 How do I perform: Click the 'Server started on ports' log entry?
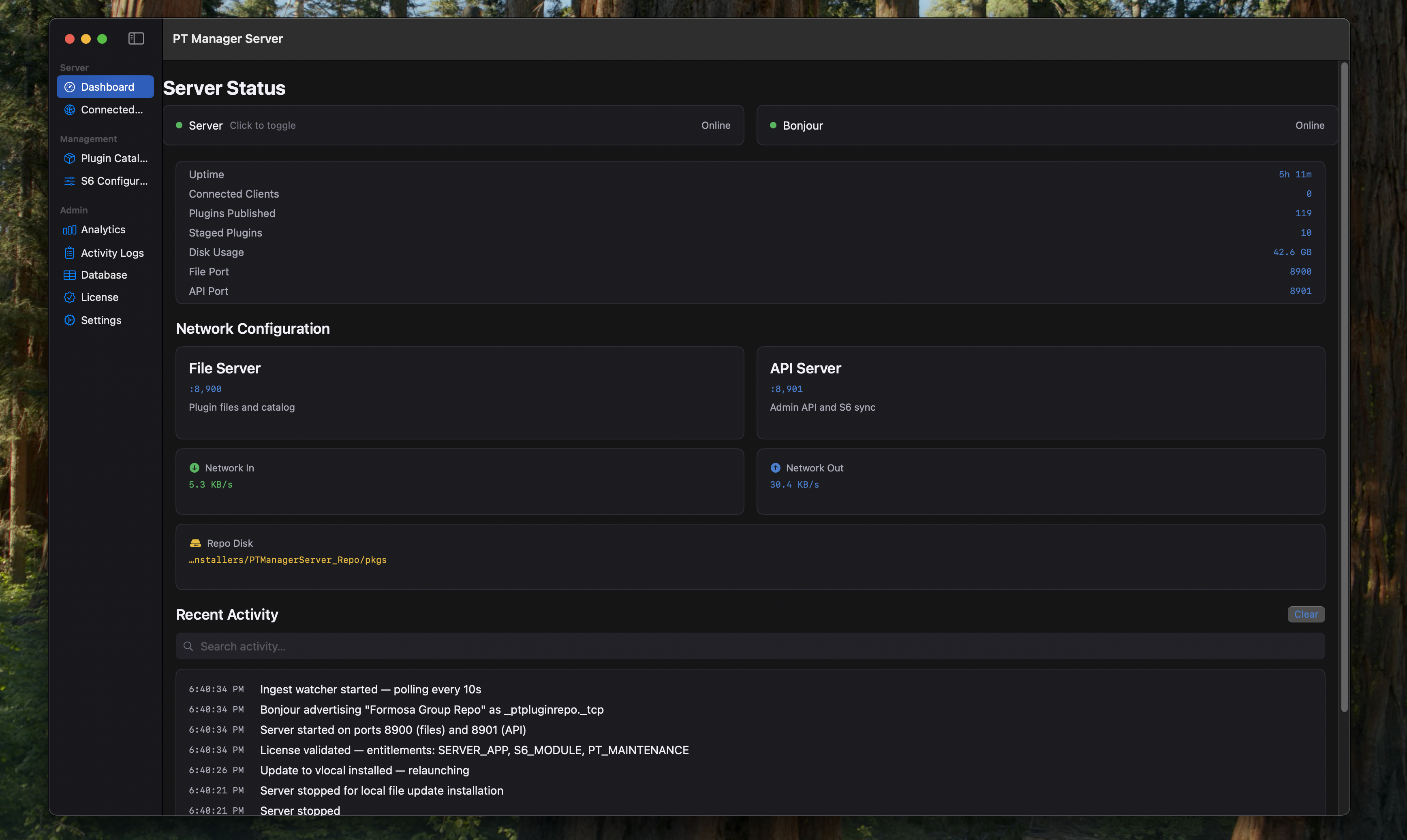(393, 730)
